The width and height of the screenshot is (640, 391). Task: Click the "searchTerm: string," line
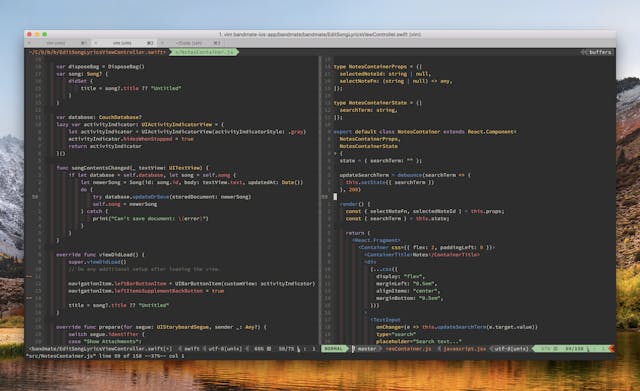click(x=368, y=110)
